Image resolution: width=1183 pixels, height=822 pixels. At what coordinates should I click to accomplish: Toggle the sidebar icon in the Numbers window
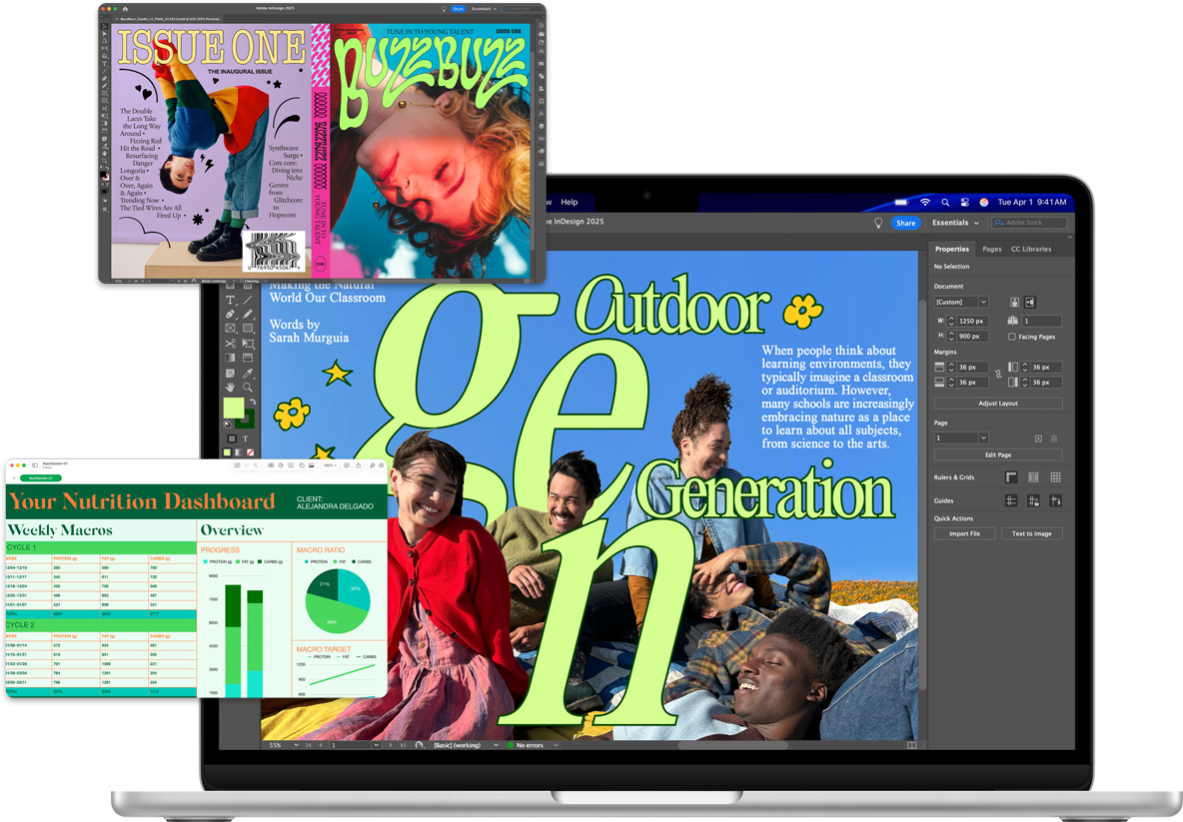pyautogui.click(x=35, y=465)
